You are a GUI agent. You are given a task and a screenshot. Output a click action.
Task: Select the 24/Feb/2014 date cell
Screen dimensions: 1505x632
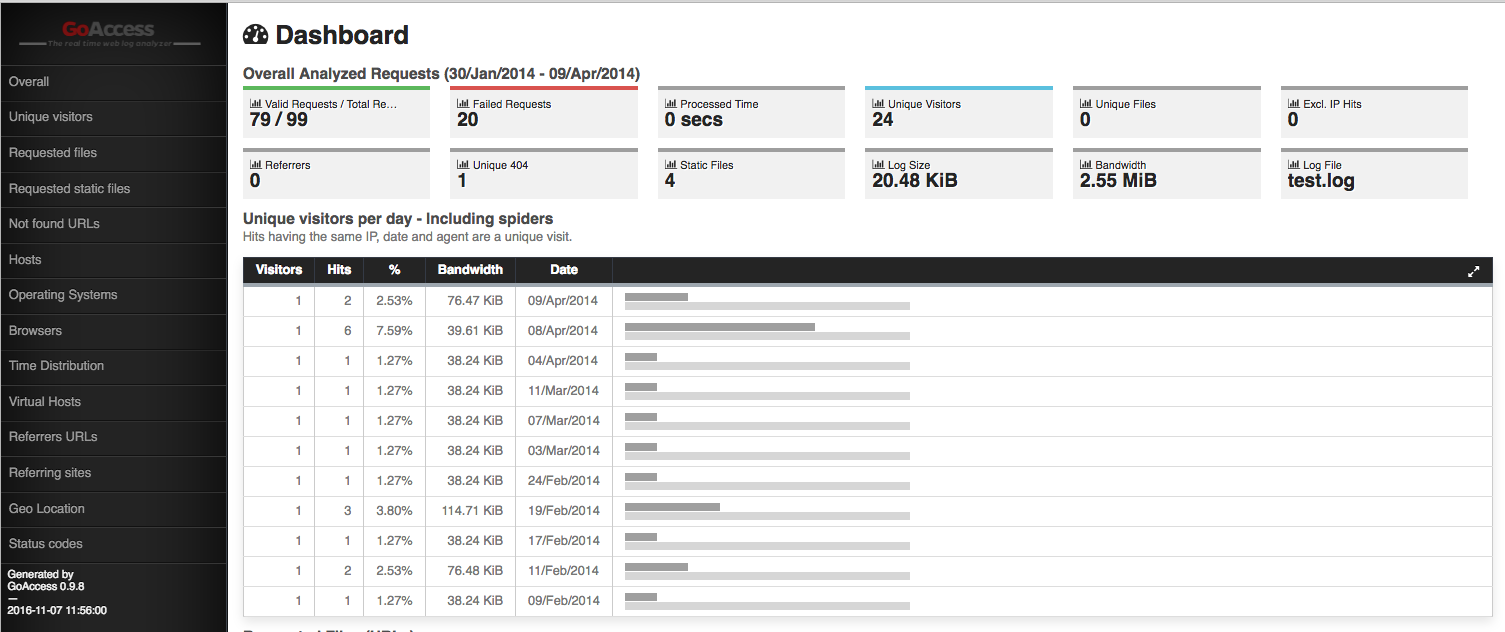point(563,481)
